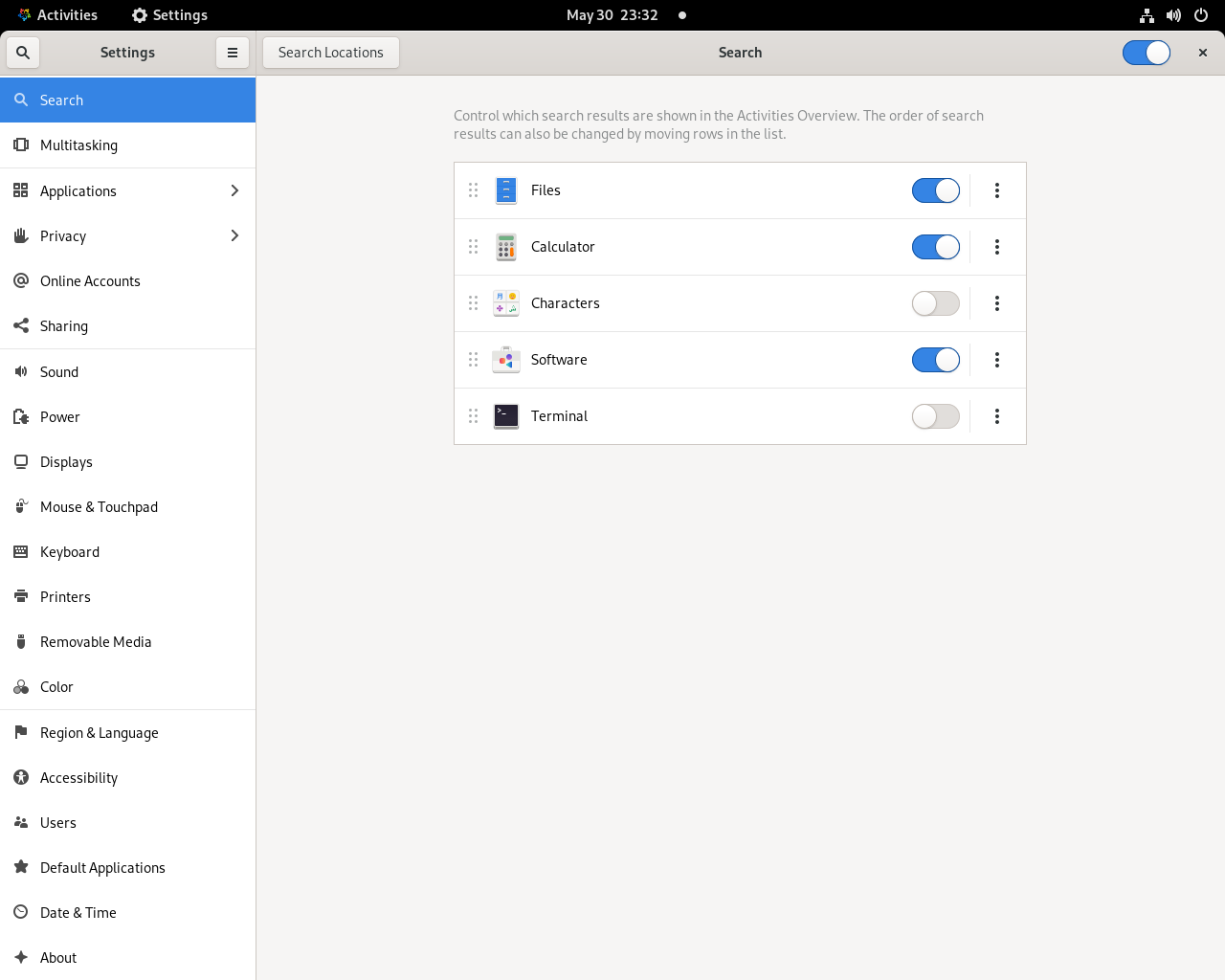The width and height of the screenshot is (1225, 980).
Task: Open the About panel
Action: (x=128, y=957)
